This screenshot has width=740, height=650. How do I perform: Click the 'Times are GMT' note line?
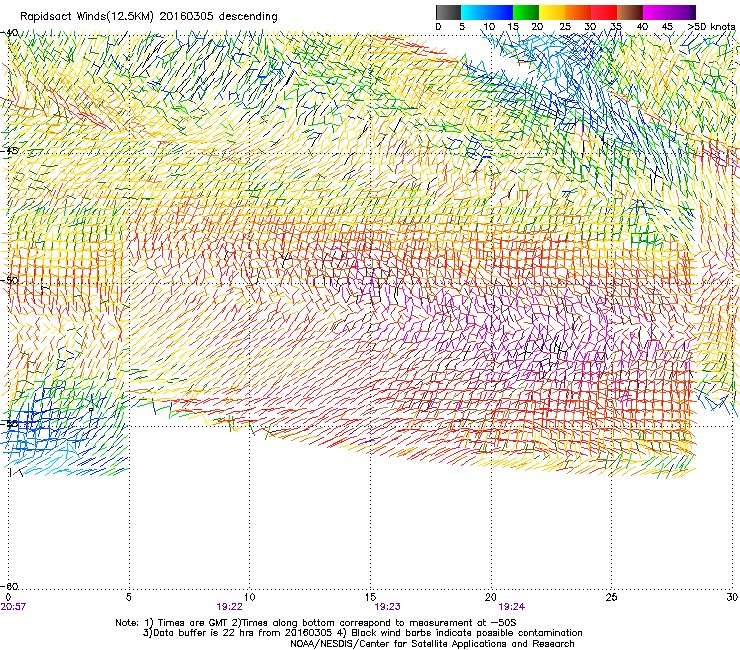pos(316,623)
